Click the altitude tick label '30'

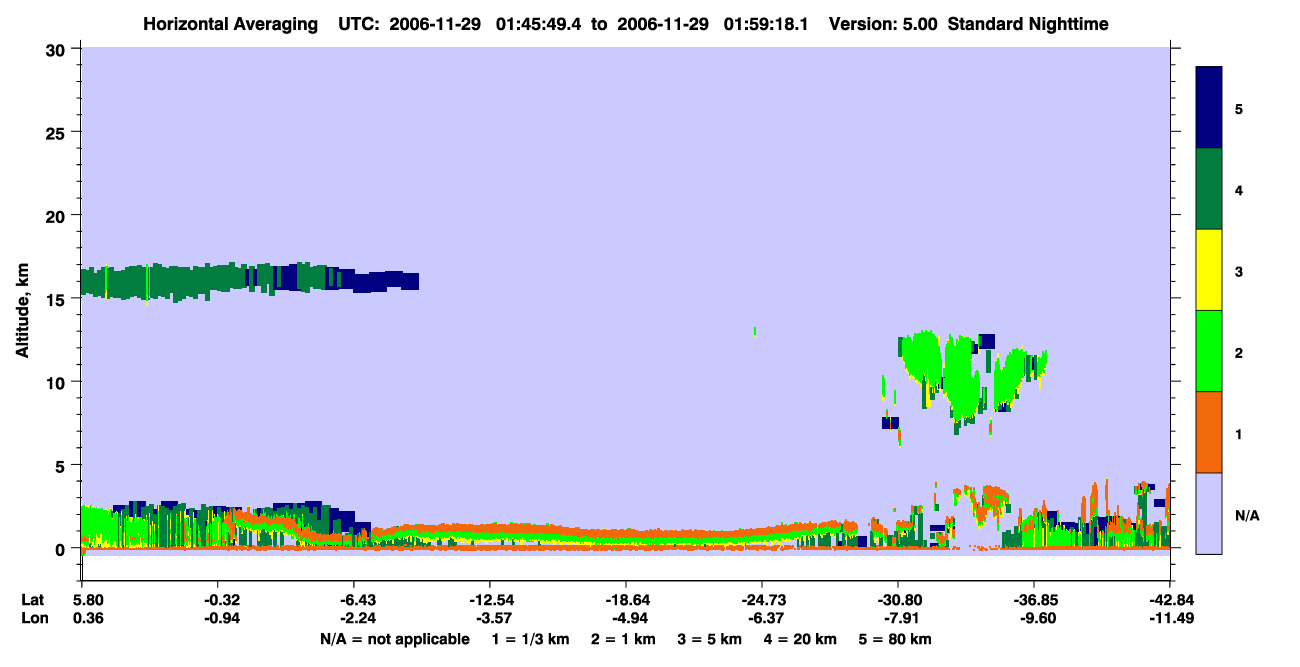[56, 50]
